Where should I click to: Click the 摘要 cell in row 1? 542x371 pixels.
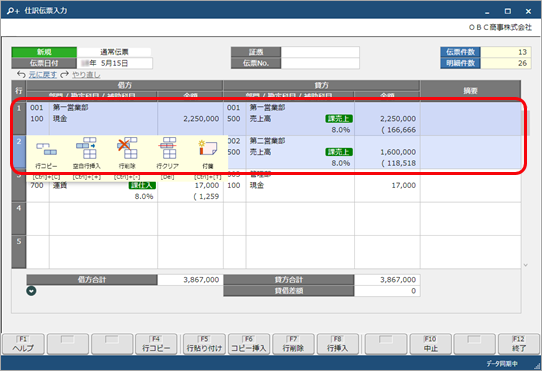pos(470,118)
